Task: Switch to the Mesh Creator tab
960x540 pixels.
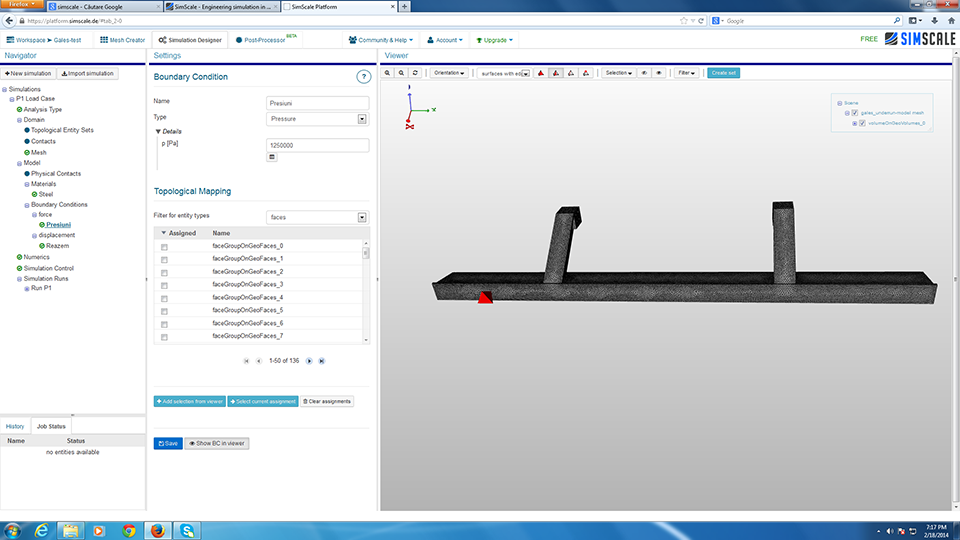Action: tap(122, 40)
